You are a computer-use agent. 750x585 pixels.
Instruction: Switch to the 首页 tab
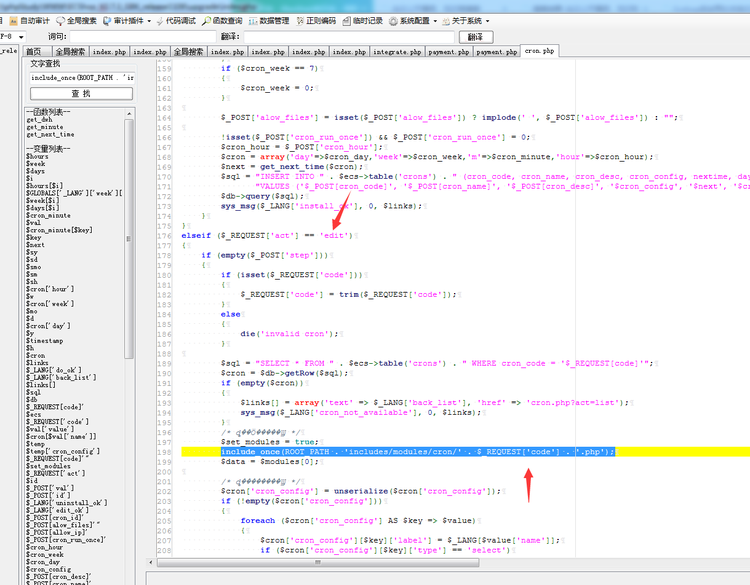click(33, 51)
